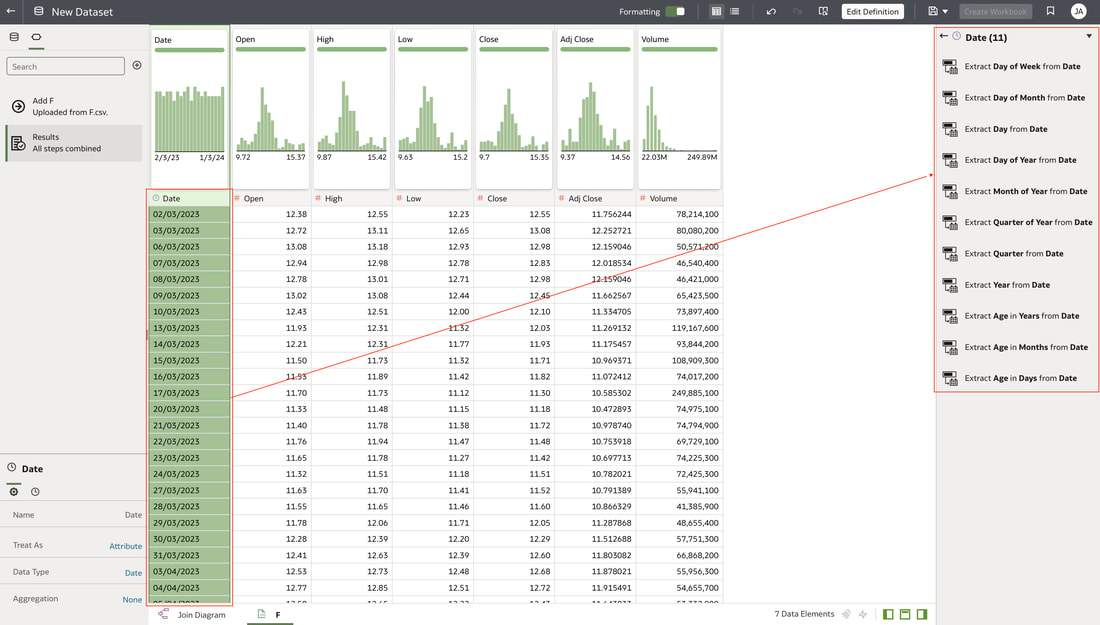Click the lightning bolt status icon
Viewport: 1100px width, 625px height.
coord(863,614)
